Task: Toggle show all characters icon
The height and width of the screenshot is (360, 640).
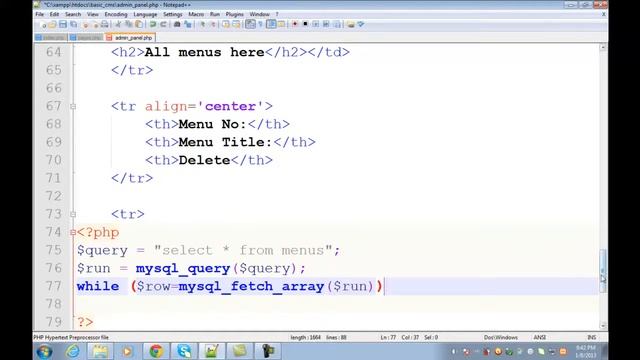Action: pyautogui.click(x=260, y=24)
